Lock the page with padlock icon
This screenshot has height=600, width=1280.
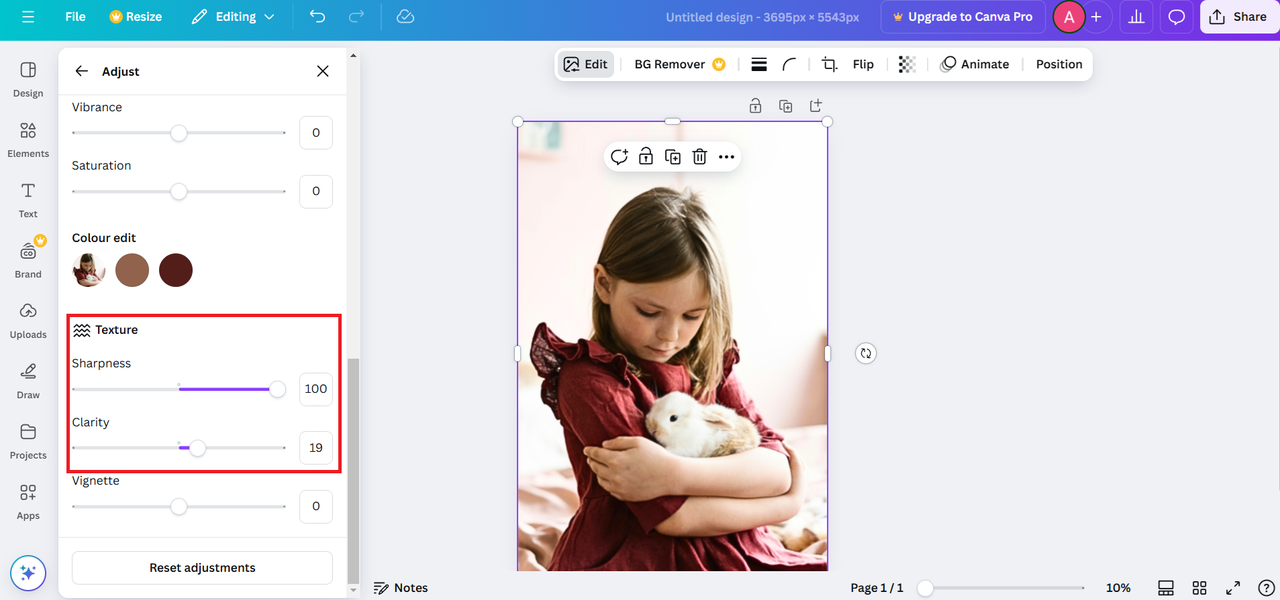click(x=755, y=106)
